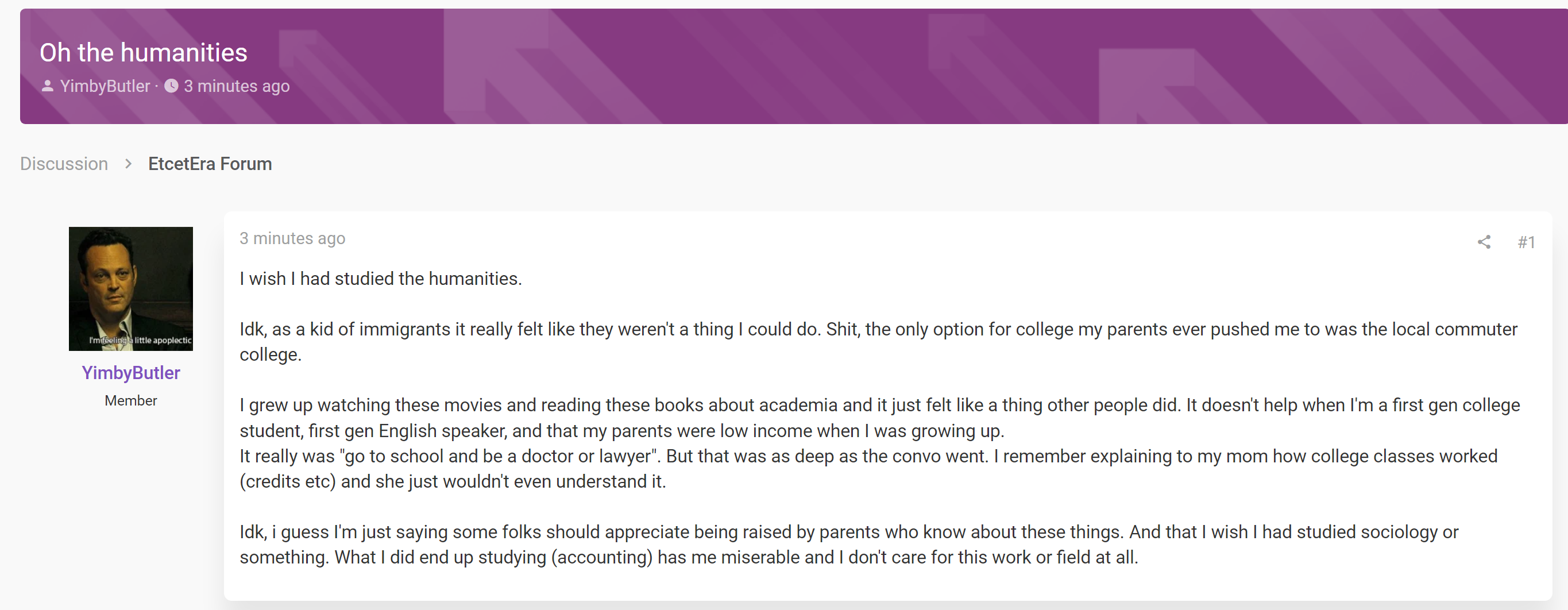Click the person icon beside YimbyButler in header
This screenshot has width=1568, height=610.
[48, 86]
